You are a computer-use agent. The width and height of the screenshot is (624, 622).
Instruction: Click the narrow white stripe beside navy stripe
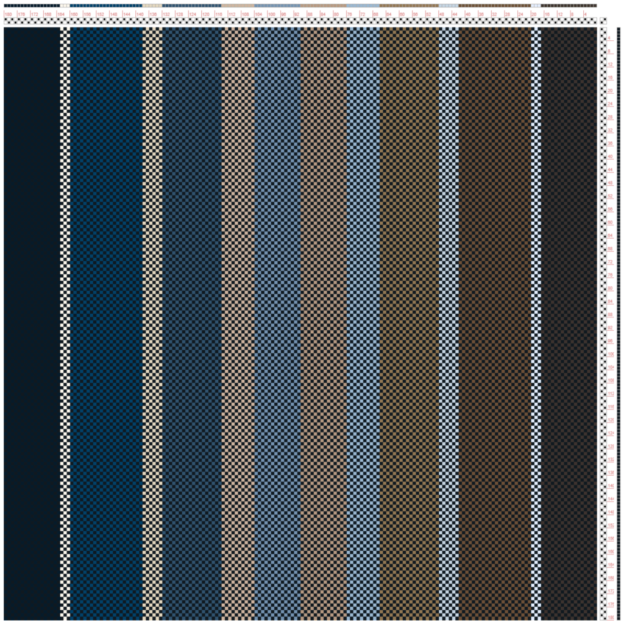click(x=65, y=320)
